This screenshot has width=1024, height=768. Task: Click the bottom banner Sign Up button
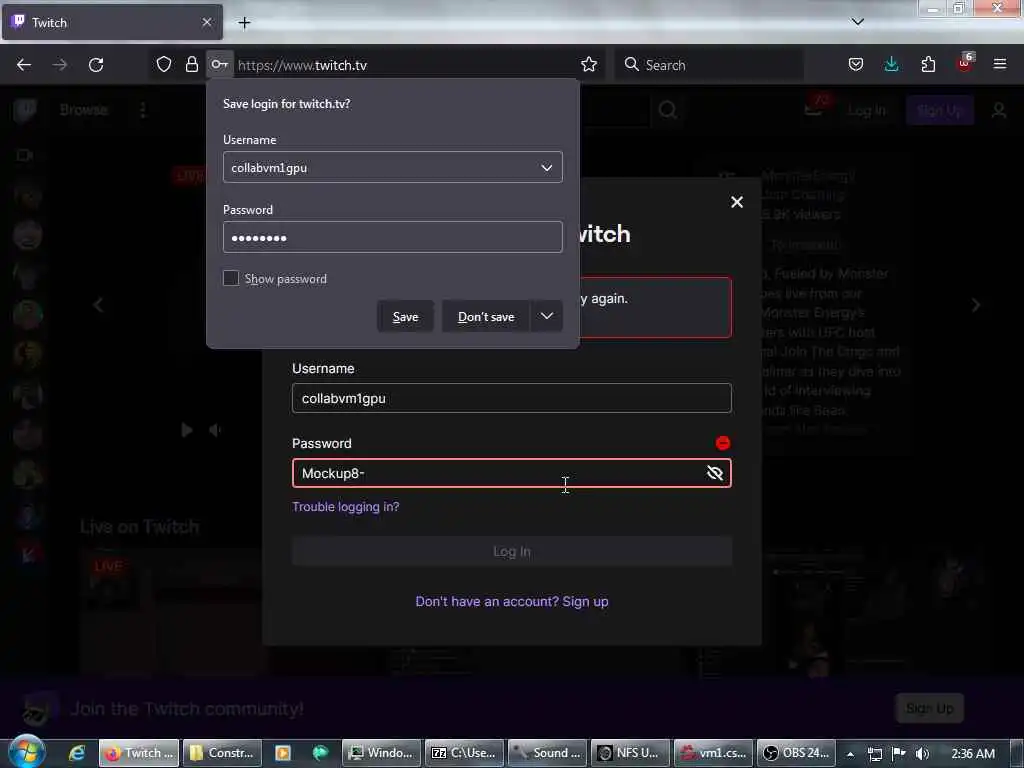click(929, 709)
